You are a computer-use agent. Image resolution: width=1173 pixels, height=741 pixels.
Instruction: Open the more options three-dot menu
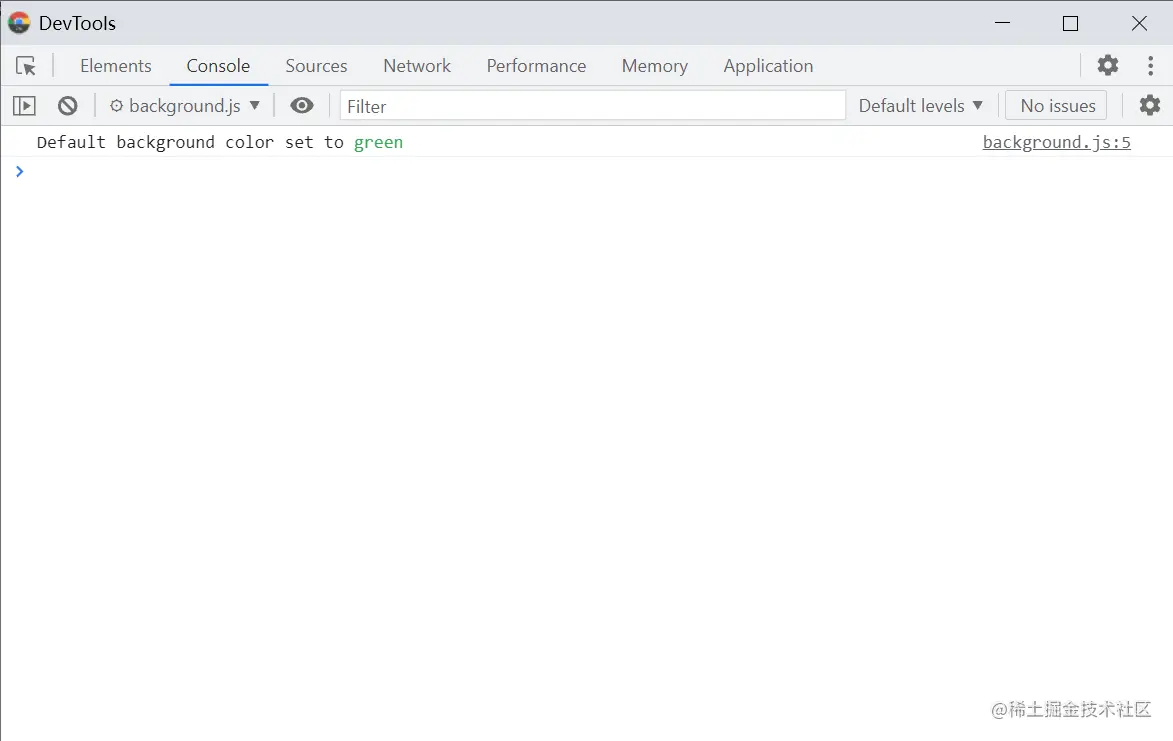pos(1151,65)
